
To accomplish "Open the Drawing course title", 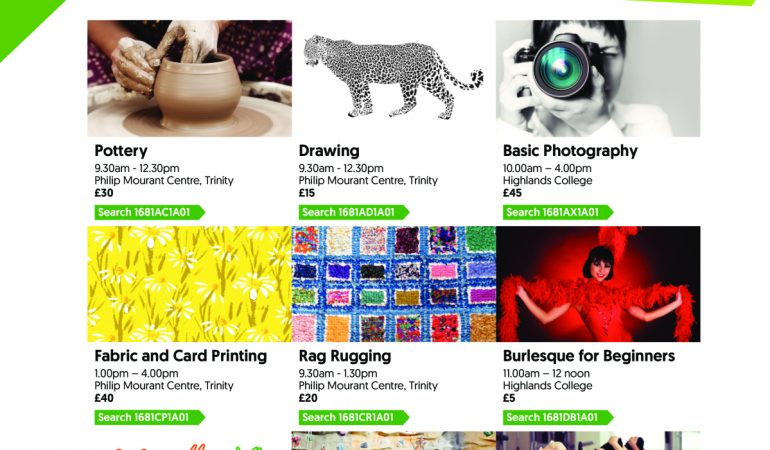I will pyautogui.click(x=329, y=151).
